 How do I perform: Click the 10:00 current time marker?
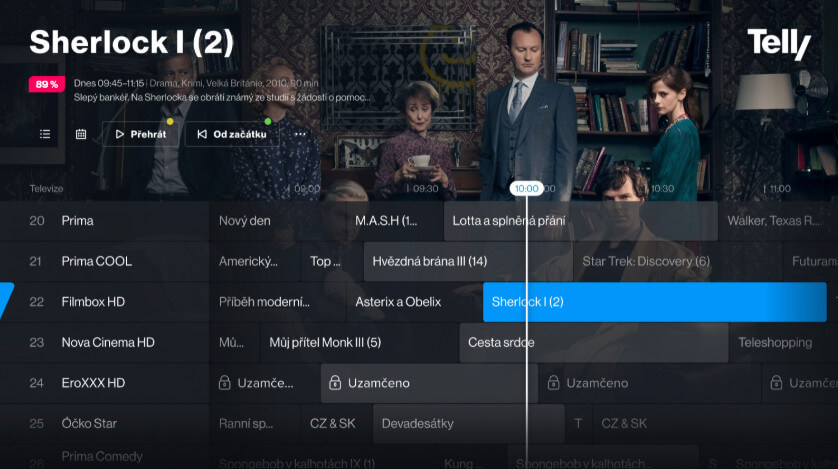pyautogui.click(x=526, y=189)
